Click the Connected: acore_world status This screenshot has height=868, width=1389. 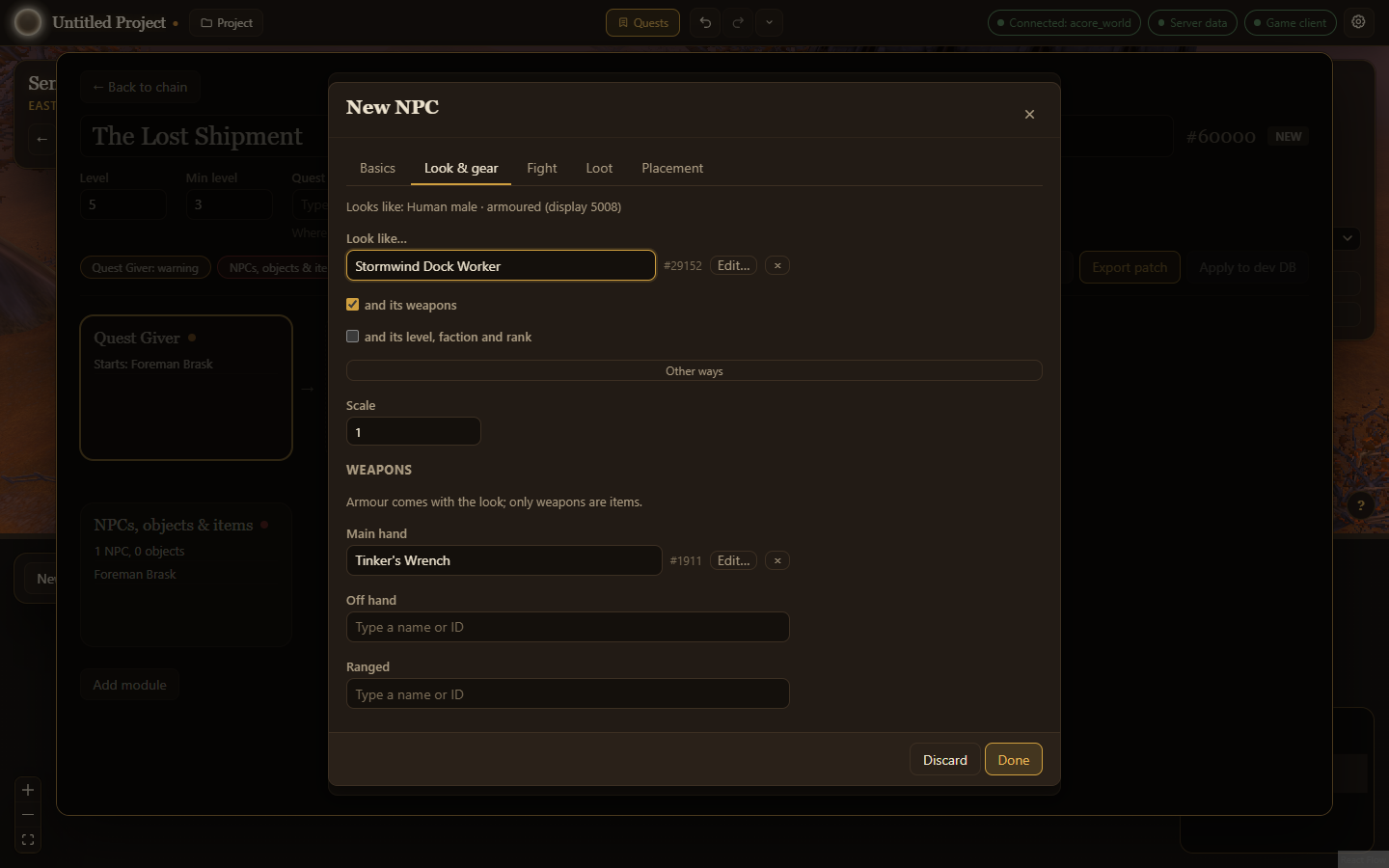[x=1064, y=22]
